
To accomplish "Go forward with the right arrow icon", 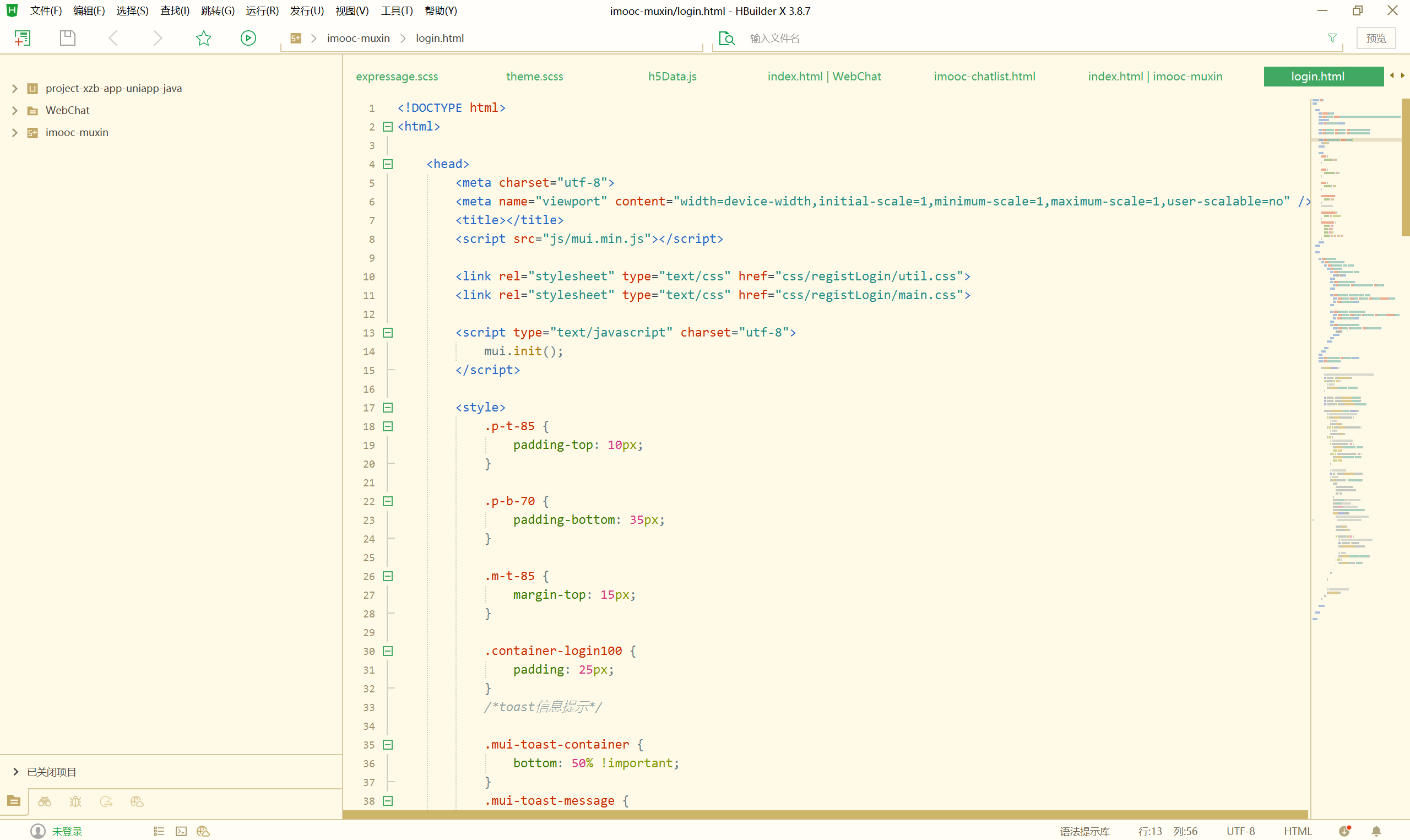I will [158, 38].
